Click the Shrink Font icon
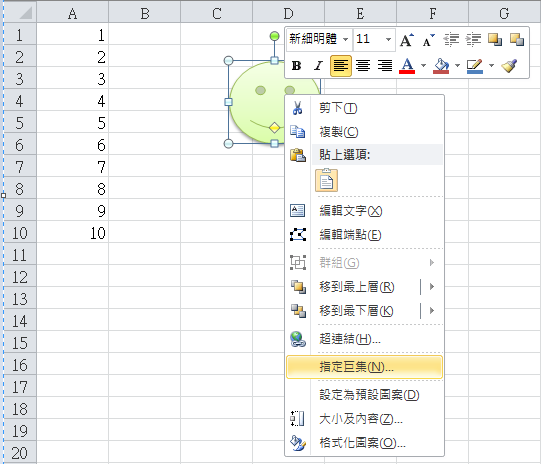This screenshot has width=541, height=464. tap(429, 40)
